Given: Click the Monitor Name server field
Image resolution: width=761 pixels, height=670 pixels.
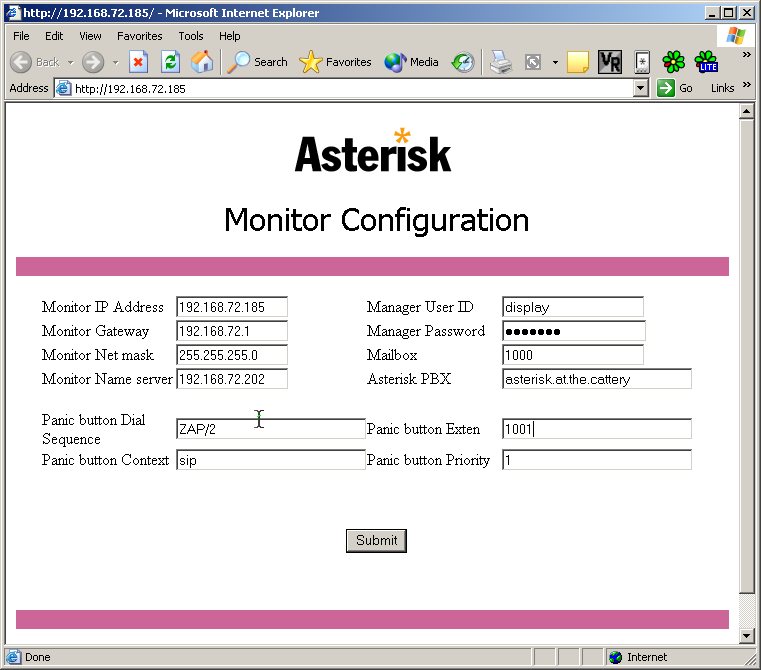Looking at the screenshot, I should click(232, 379).
